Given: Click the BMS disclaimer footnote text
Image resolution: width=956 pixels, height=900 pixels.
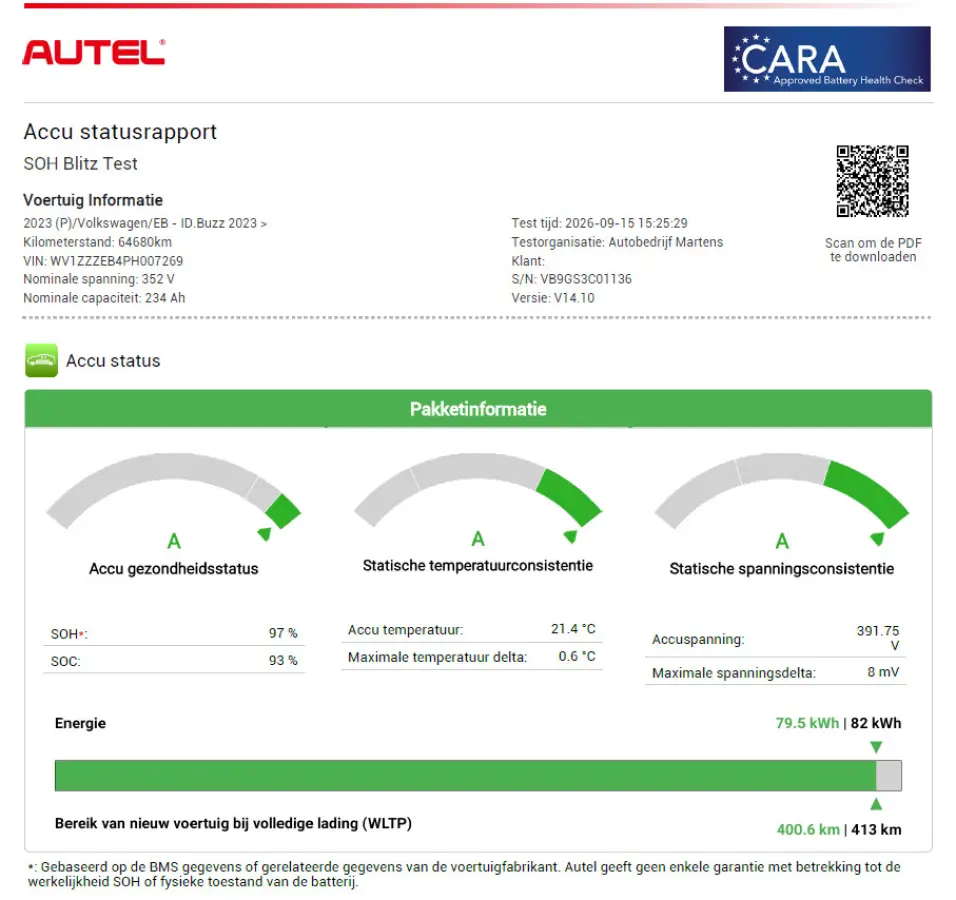Looking at the screenshot, I should (464, 874).
